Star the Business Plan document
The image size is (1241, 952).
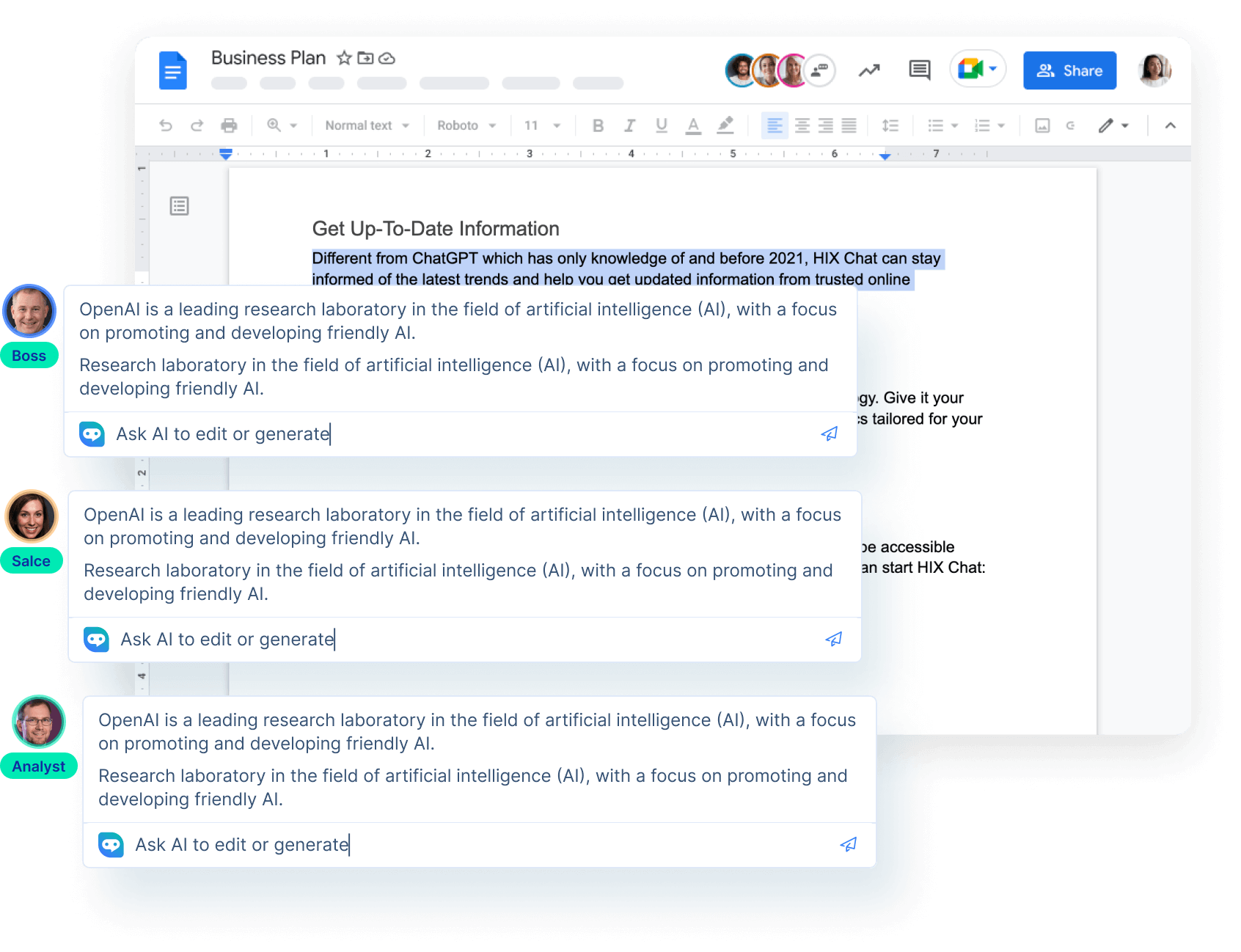coord(343,57)
